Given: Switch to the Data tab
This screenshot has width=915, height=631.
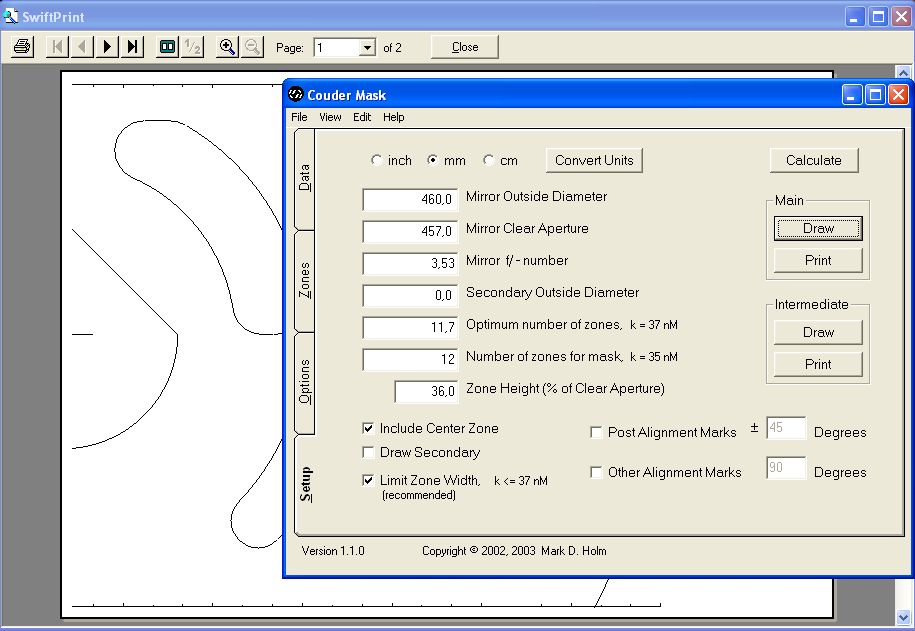Looking at the screenshot, I should tap(305, 178).
